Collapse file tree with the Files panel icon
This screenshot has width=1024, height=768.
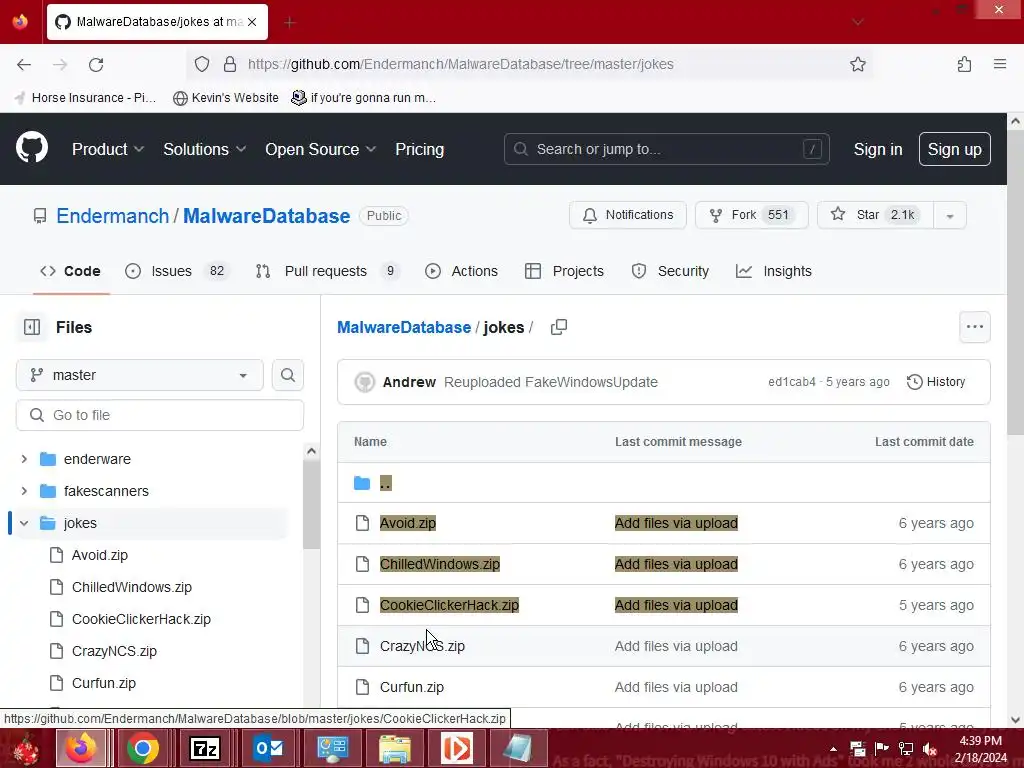tap(32, 327)
